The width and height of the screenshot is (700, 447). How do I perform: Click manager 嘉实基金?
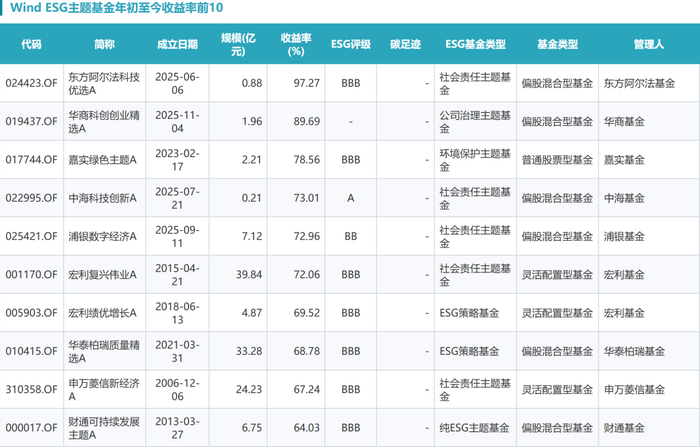(624, 160)
